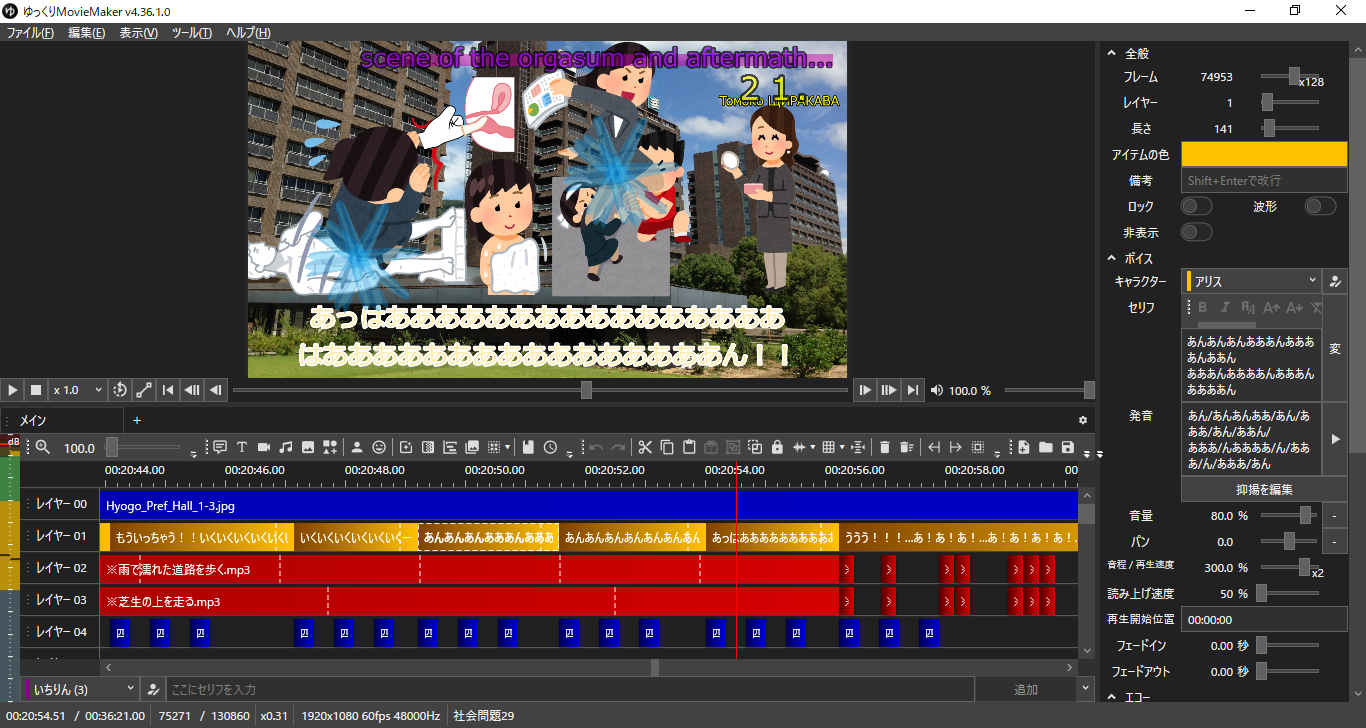Click the scissors icon to cut the item
The width and height of the screenshot is (1366, 728).
(645, 447)
